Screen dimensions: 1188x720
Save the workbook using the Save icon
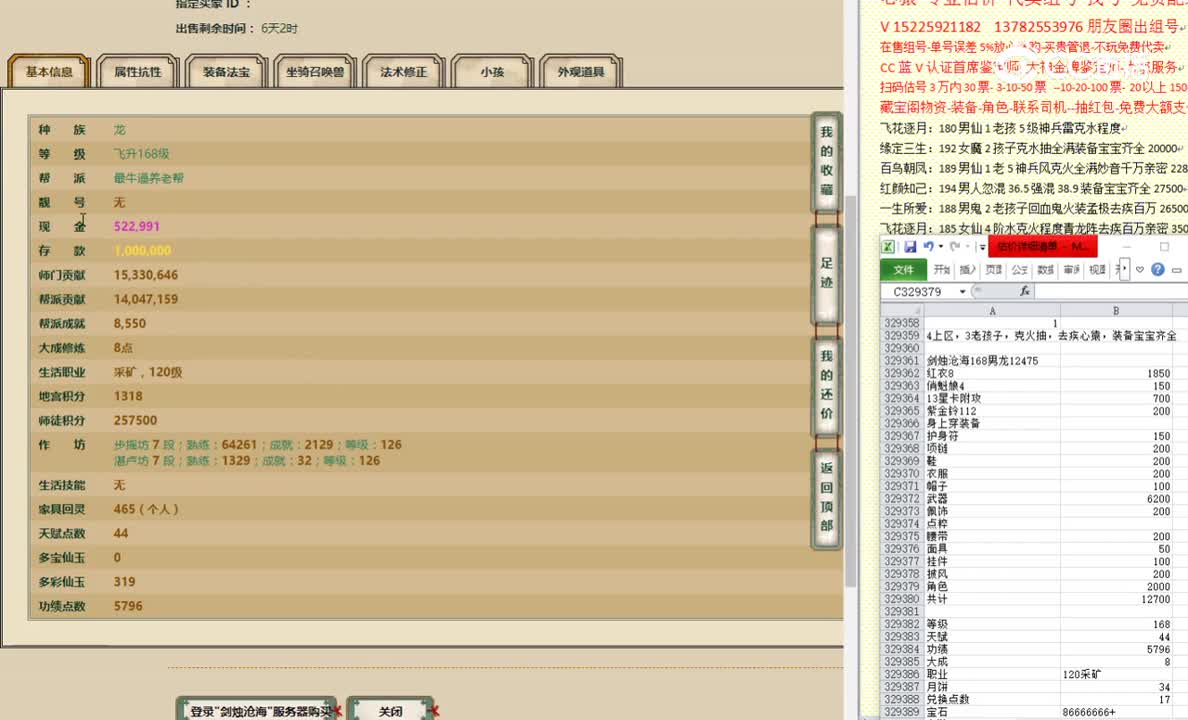point(911,246)
